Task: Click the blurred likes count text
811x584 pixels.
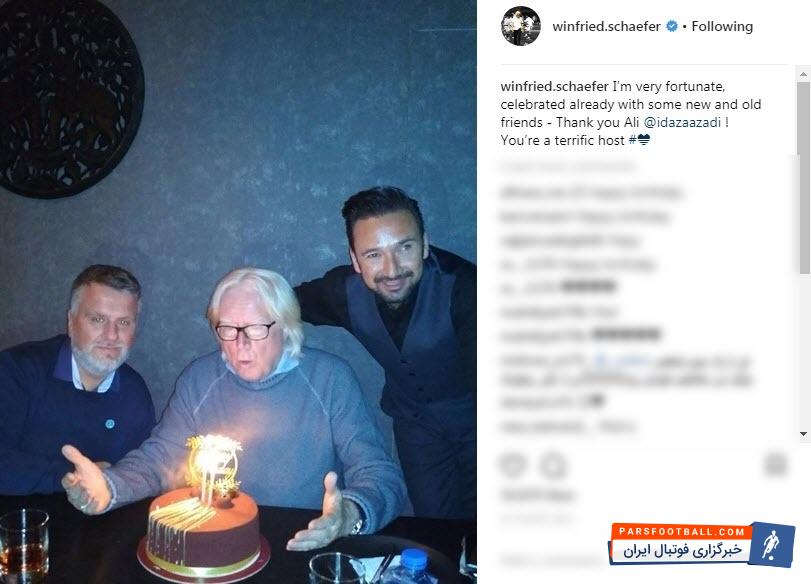Action: click(537, 496)
